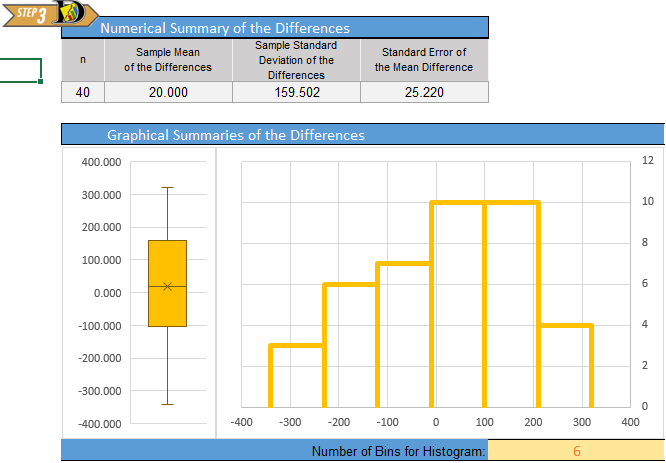Select the rightmost histogram bar of height 4
Image resolution: width=666 pixels, height=463 pixels.
click(566, 366)
